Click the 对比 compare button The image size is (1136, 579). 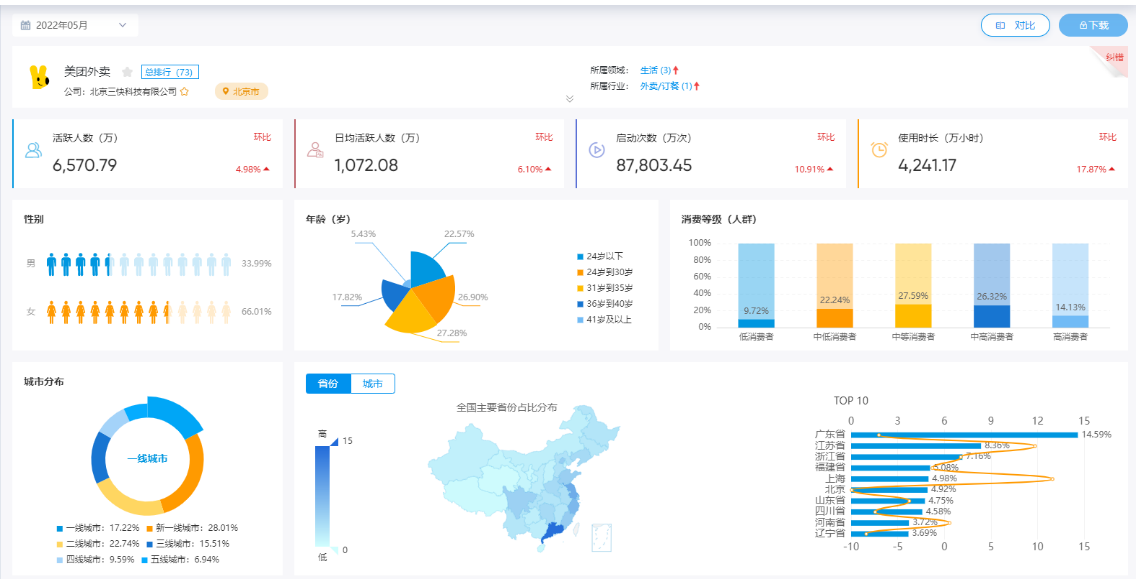coord(1015,25)
